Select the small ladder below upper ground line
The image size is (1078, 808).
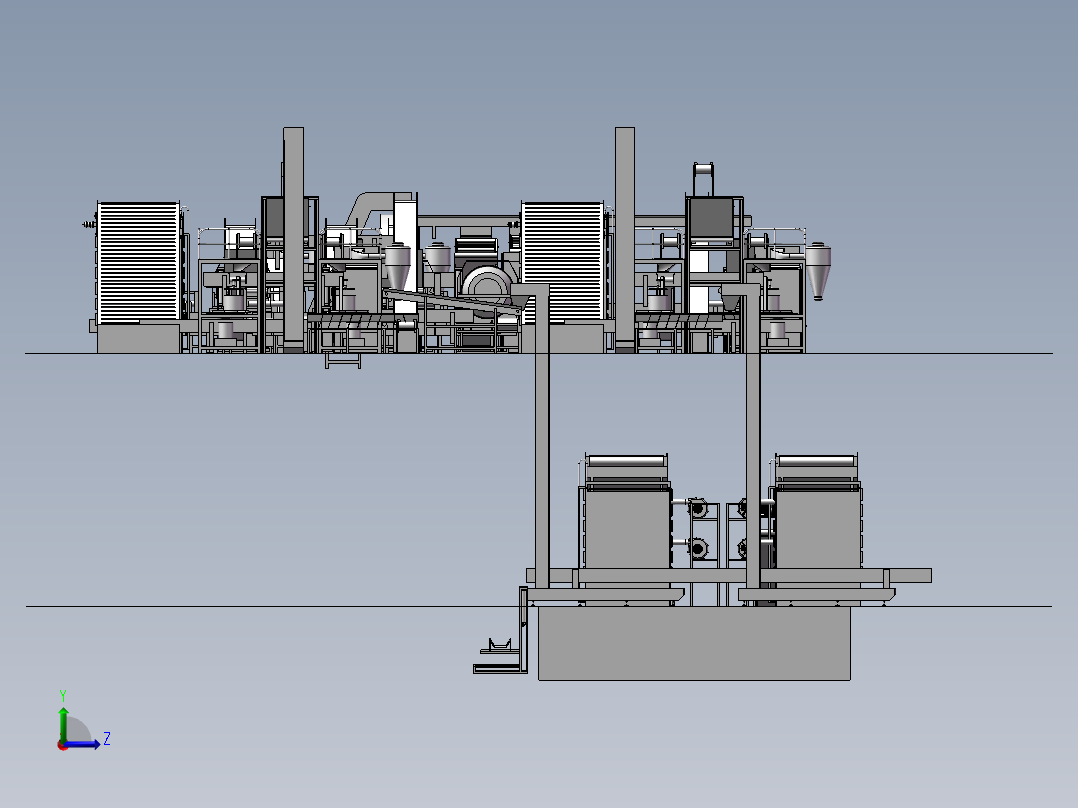342,360
